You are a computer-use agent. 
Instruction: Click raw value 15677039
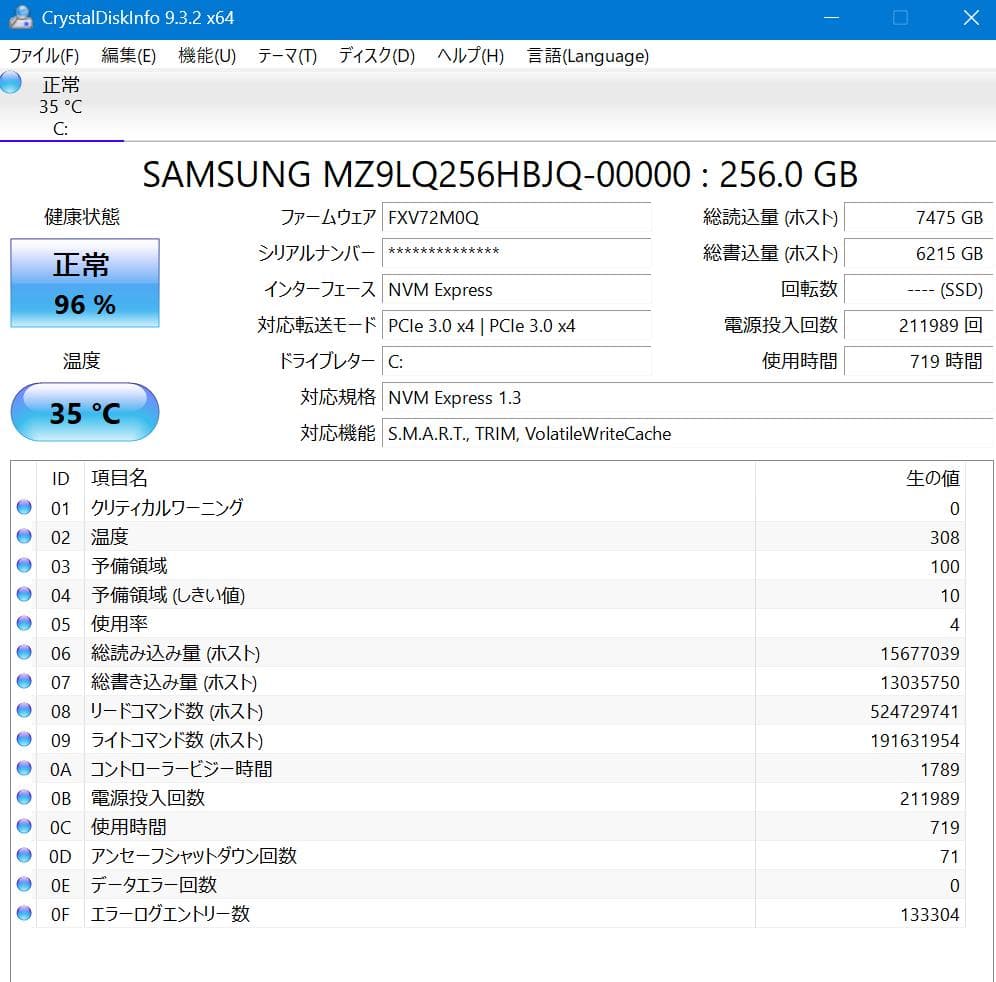tap(920, 654)
